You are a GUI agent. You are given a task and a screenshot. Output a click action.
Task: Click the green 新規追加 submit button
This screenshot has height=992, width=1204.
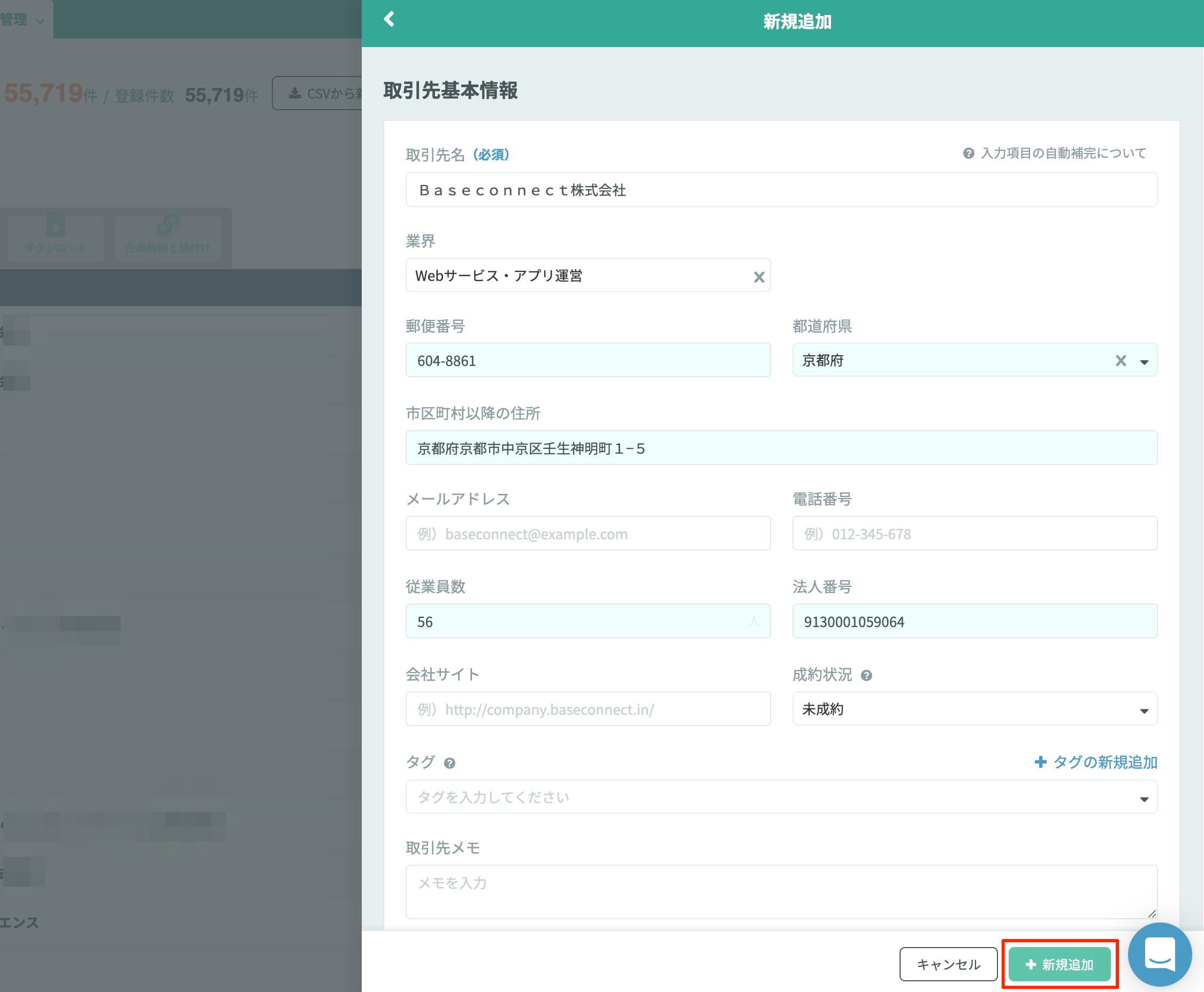point(1060,964)
